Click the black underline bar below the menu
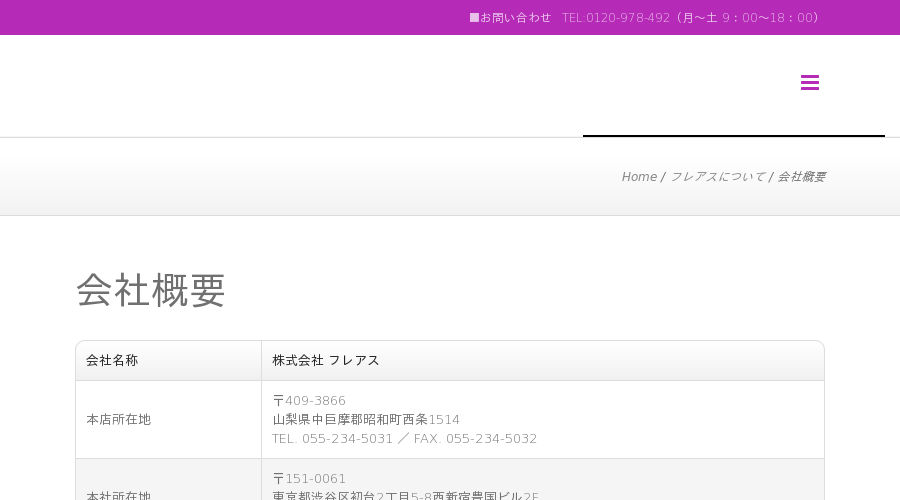 (x=734, y=135)
